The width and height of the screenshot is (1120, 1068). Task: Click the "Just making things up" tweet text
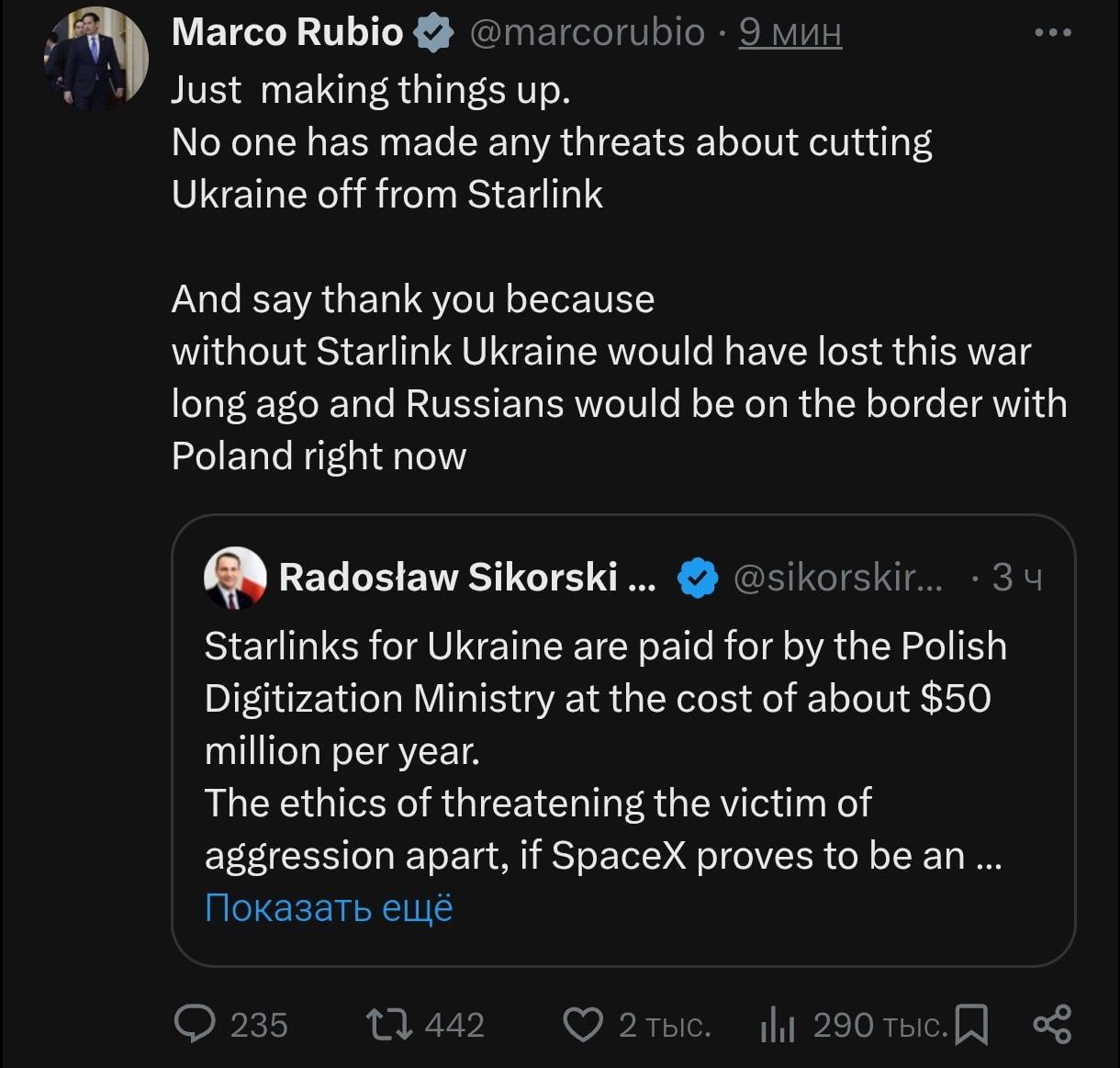pos(371,90)
